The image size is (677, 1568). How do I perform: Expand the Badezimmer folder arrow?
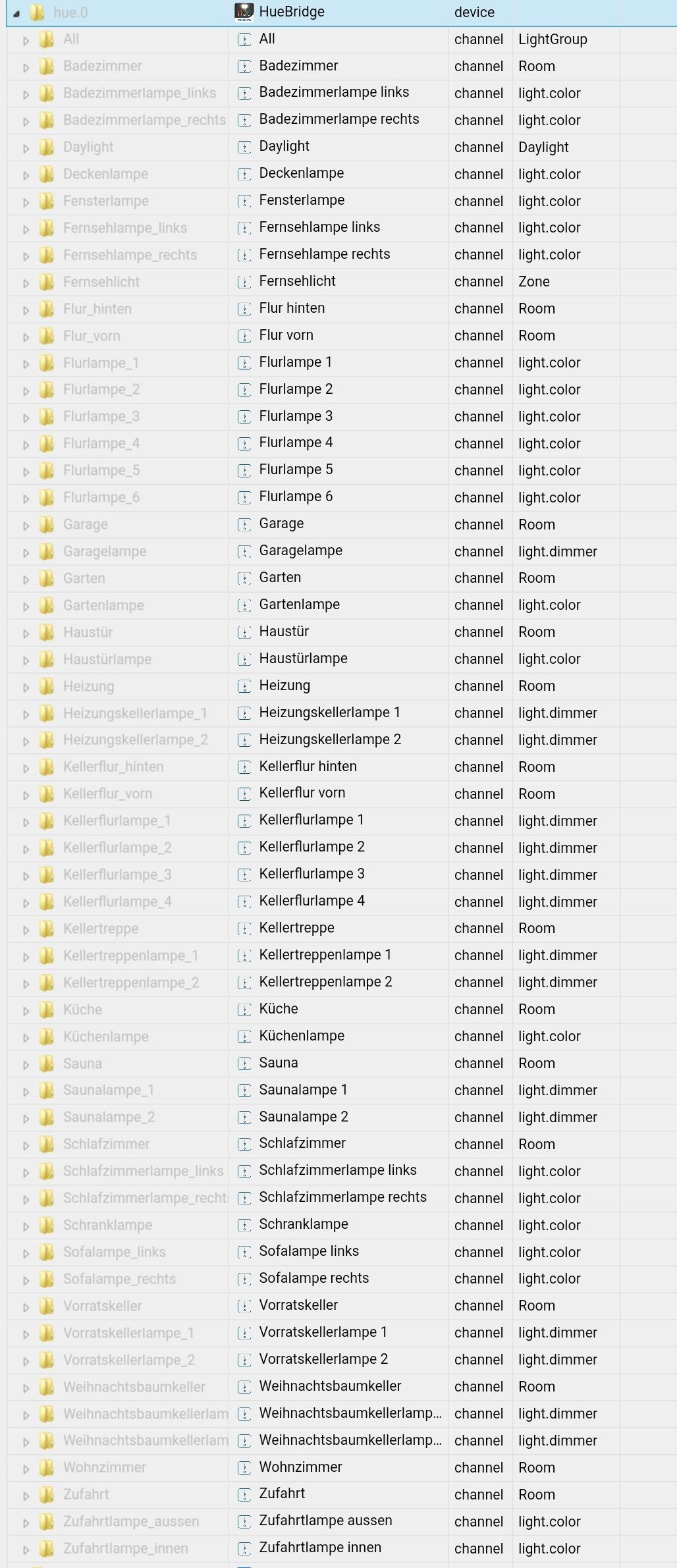coord(26,67)
